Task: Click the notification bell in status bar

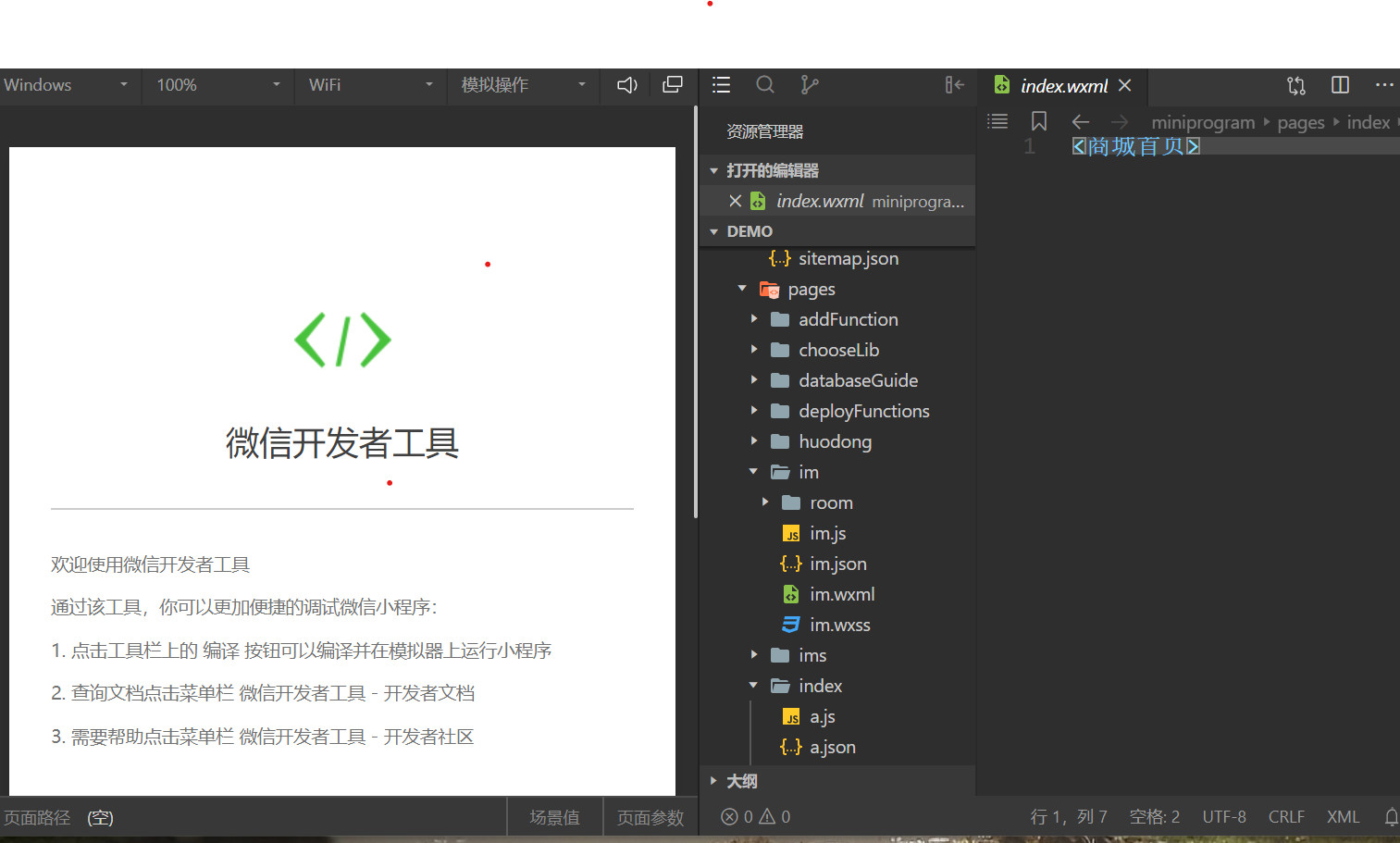Action: (1392, 817)
